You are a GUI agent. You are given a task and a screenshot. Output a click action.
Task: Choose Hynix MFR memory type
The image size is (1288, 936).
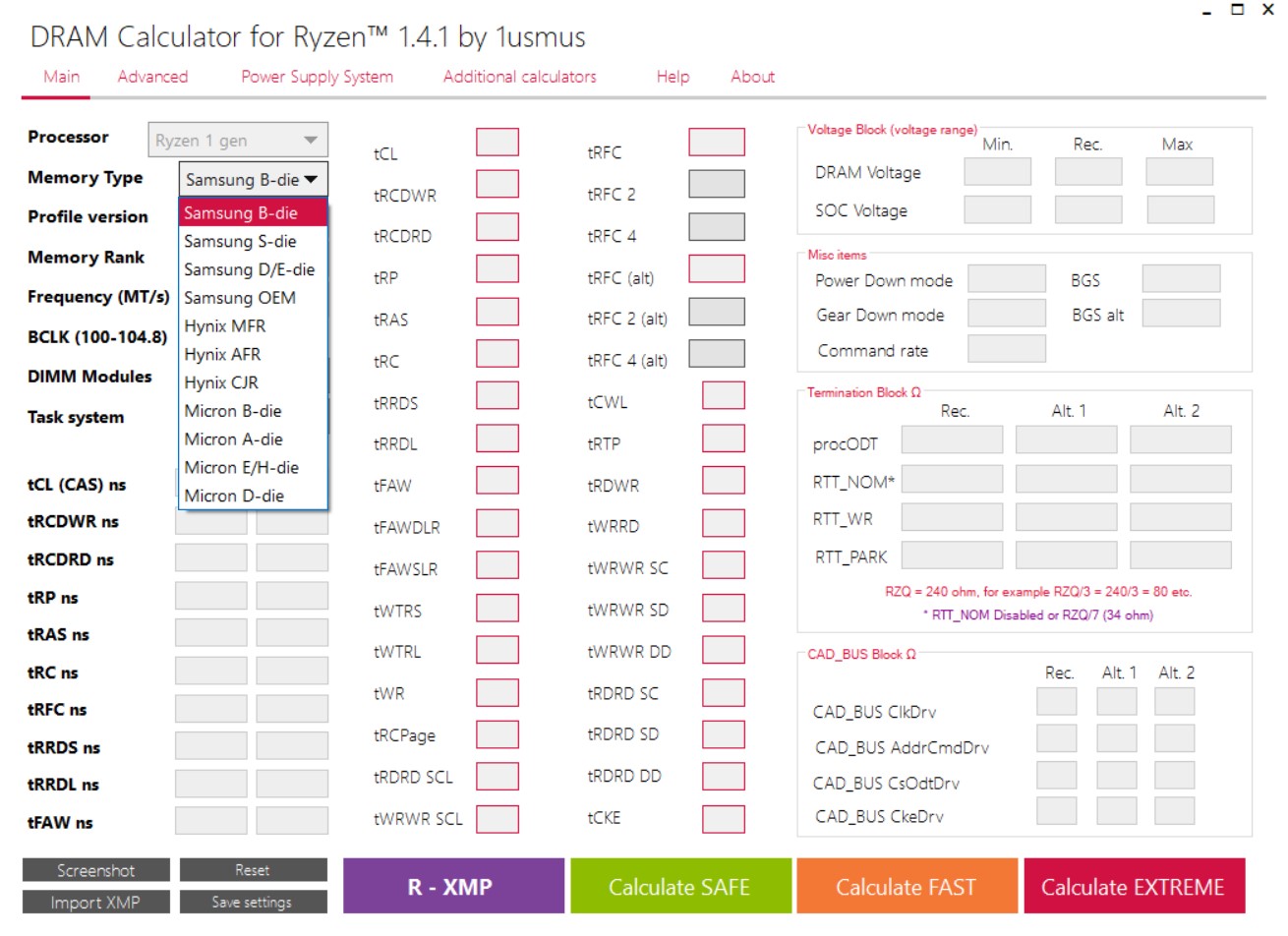point(253,326)
